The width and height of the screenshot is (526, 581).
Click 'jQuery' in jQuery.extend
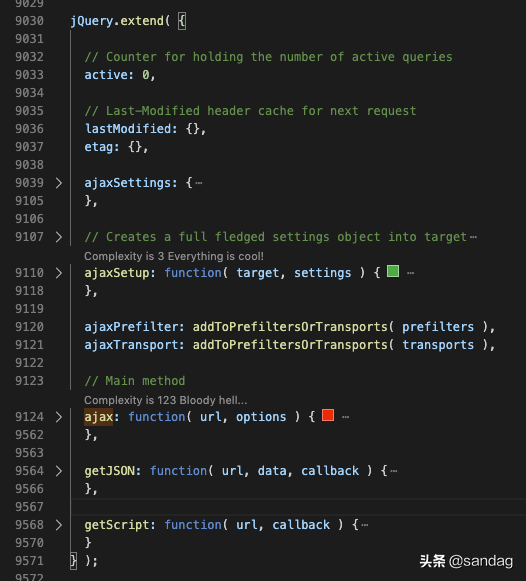pos(91,21)
